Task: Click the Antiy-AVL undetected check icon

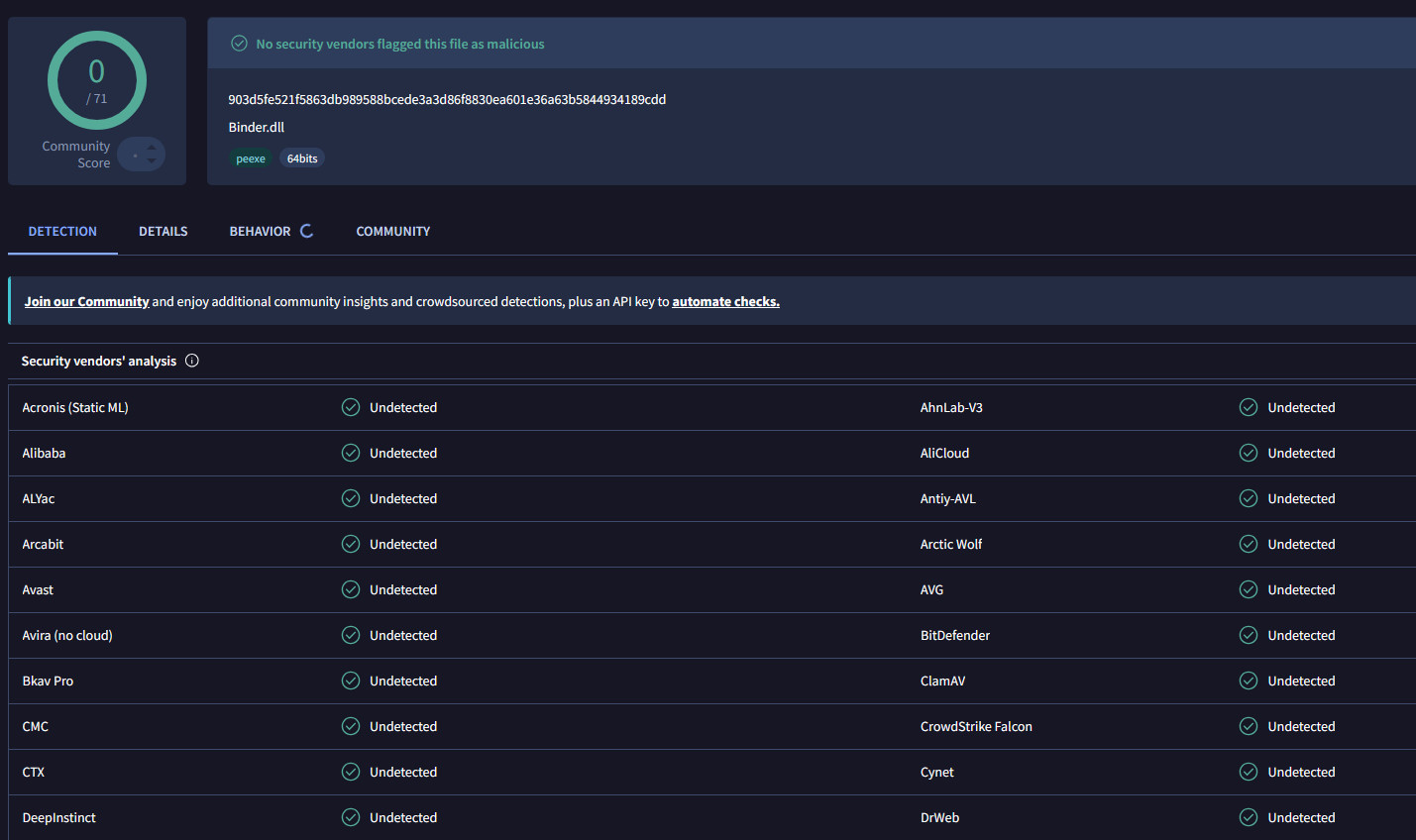Action: tap(1249, 498)
